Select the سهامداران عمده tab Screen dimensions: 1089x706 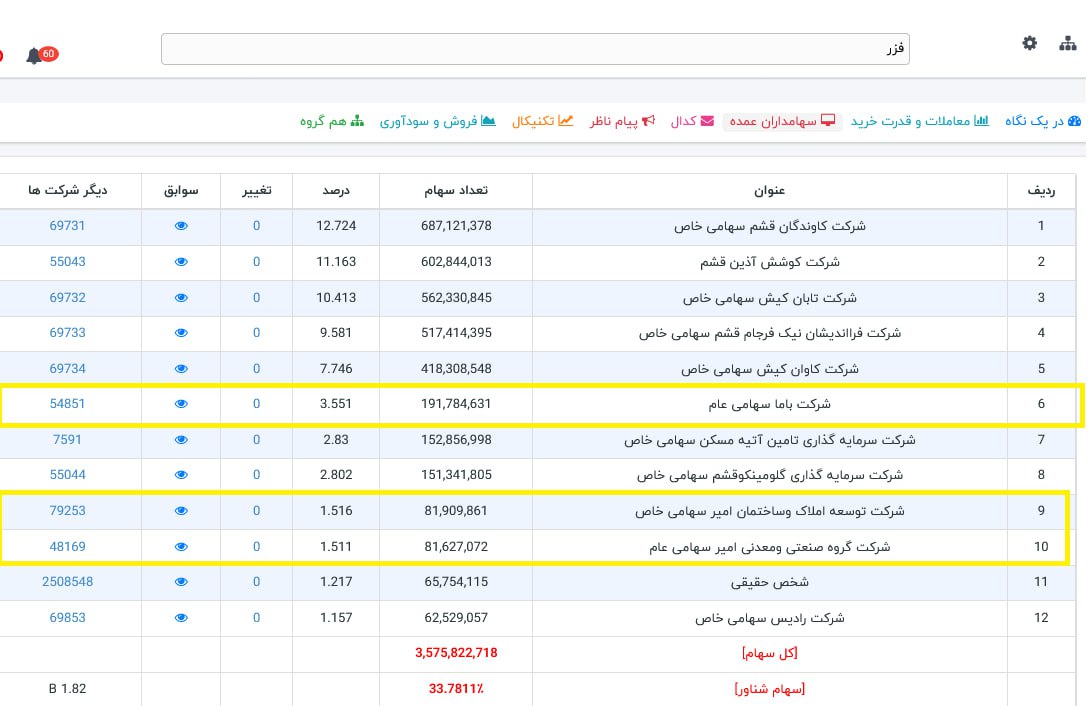point(782,121)
